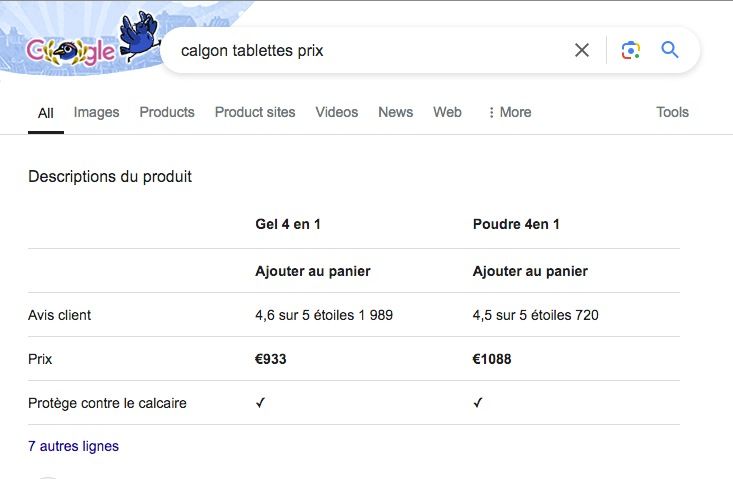Image resolution: width=733 pixels, height=479 pixels.
Task: Select the Web tab
Action: [447, 112]
